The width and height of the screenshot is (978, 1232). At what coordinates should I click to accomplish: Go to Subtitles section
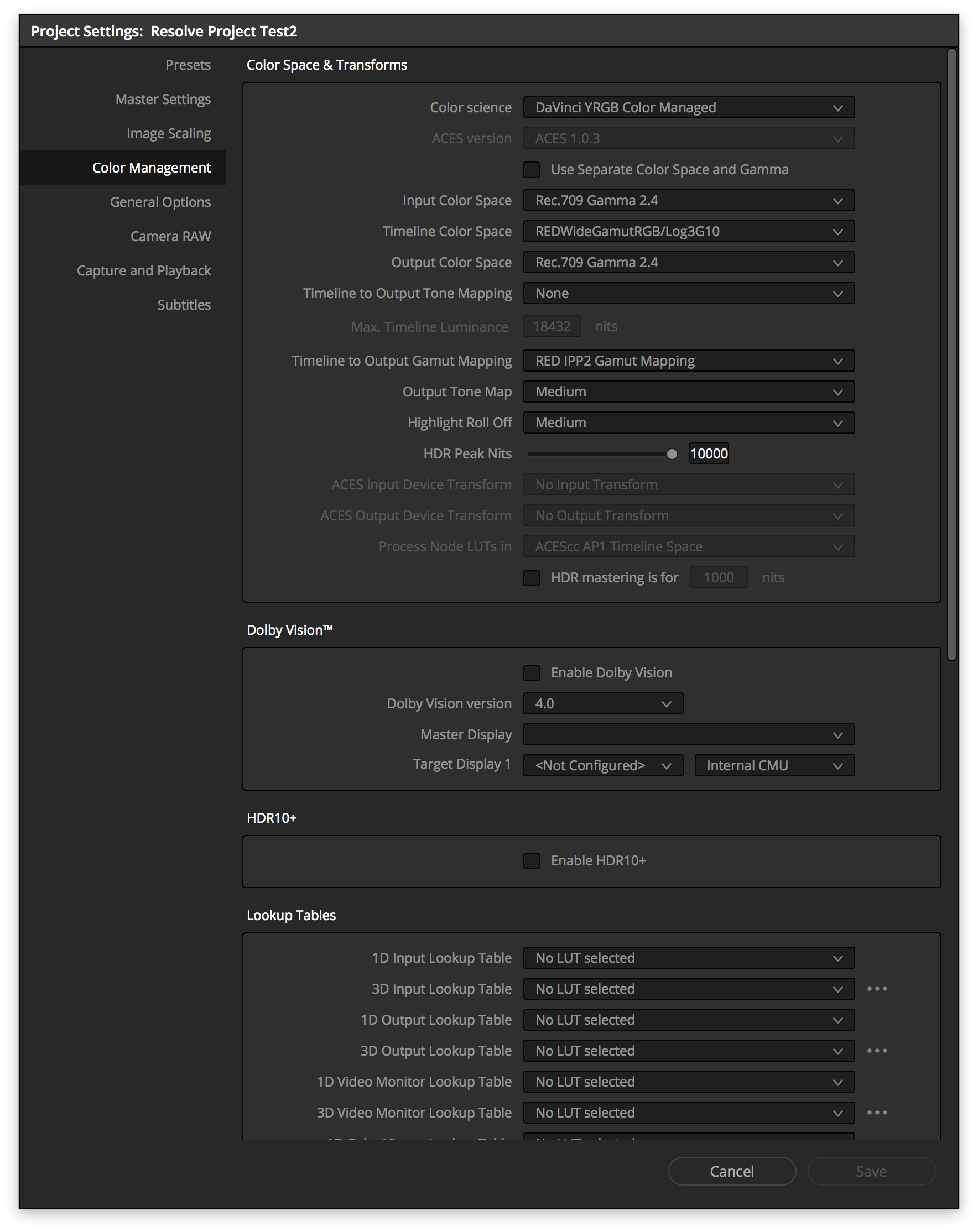(x=184, y=305)
